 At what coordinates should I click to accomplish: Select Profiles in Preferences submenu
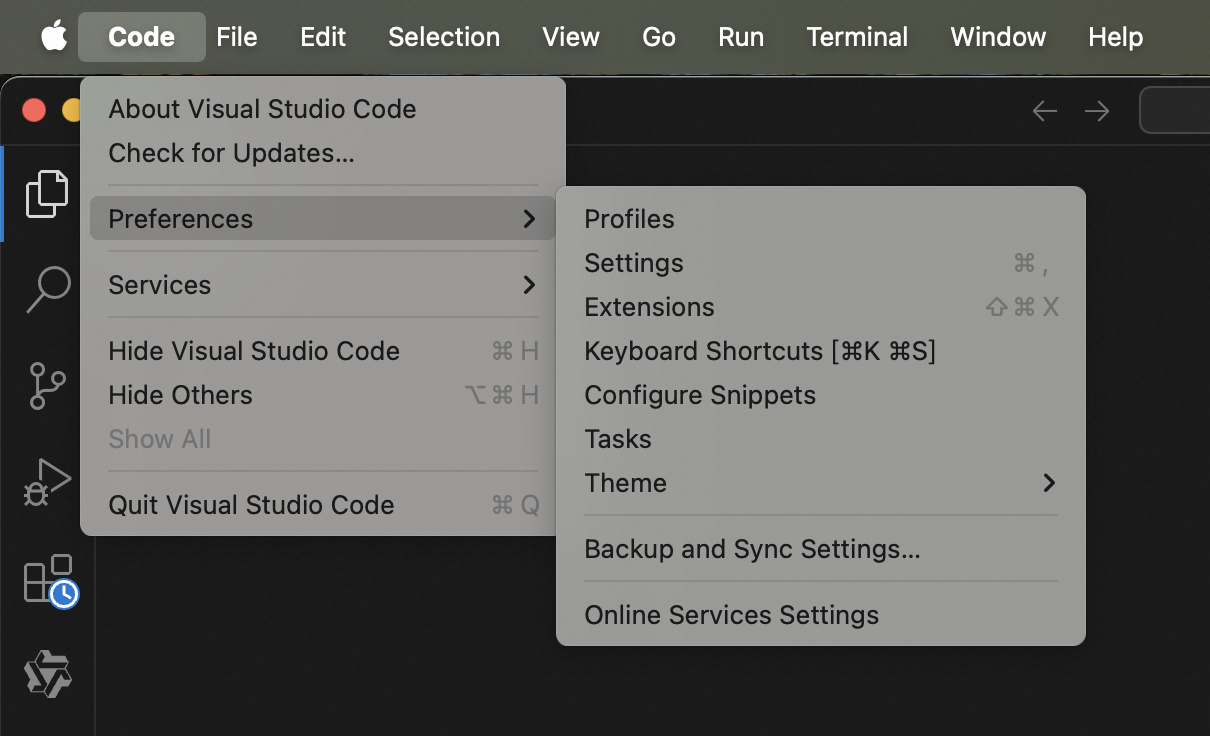[x=821, y=219]
